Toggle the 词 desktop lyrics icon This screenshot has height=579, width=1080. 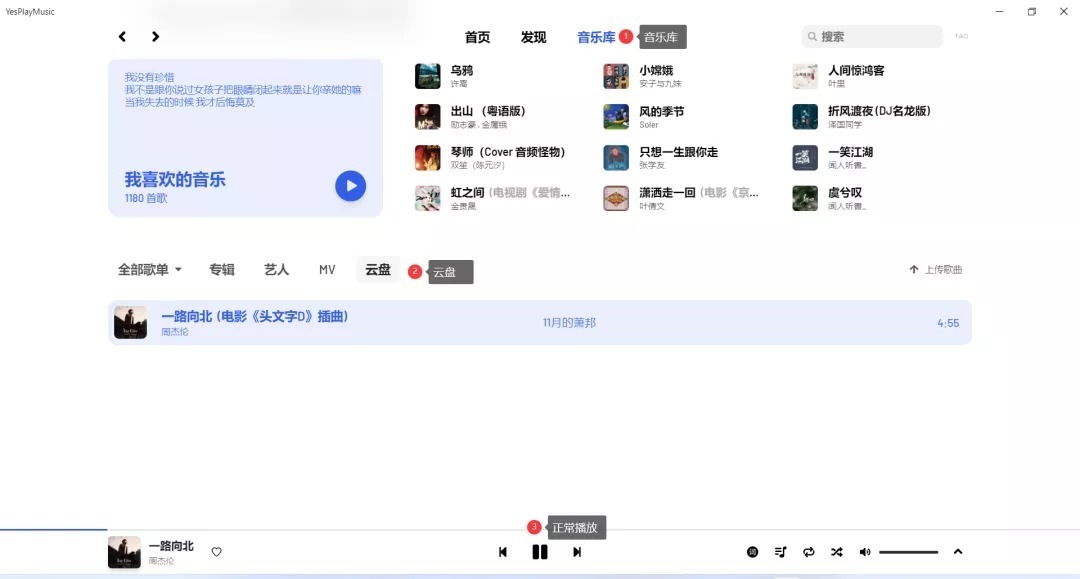click(753, 552)
